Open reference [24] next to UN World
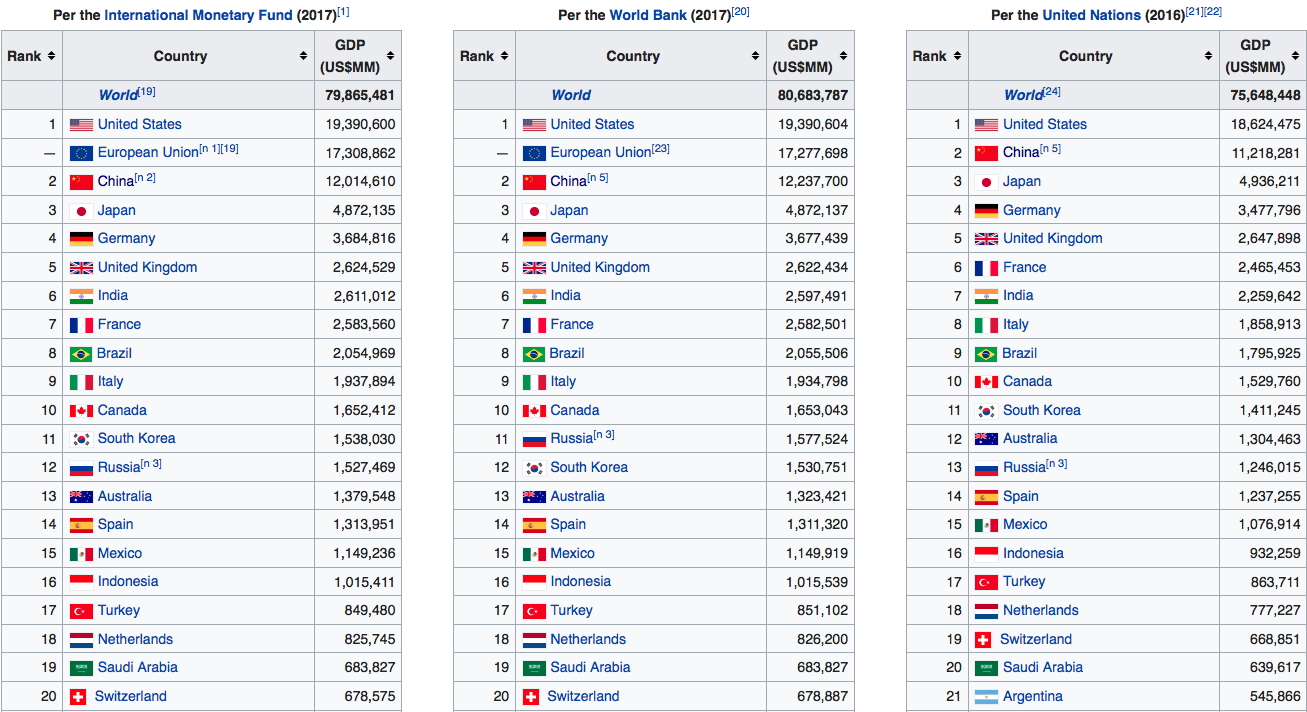This screenshot has height=712, width=1307. pyautogui.click(x=1052, y=92)
